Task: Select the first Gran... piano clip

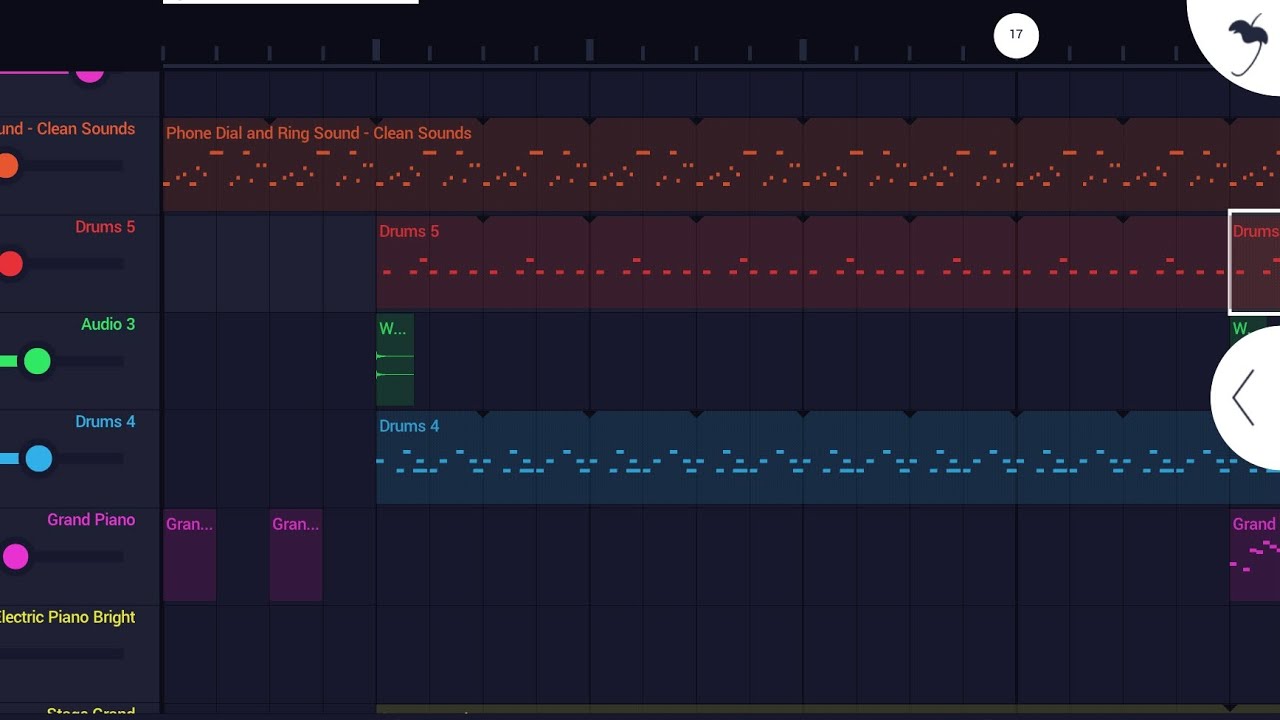Action: click(190, 555)
